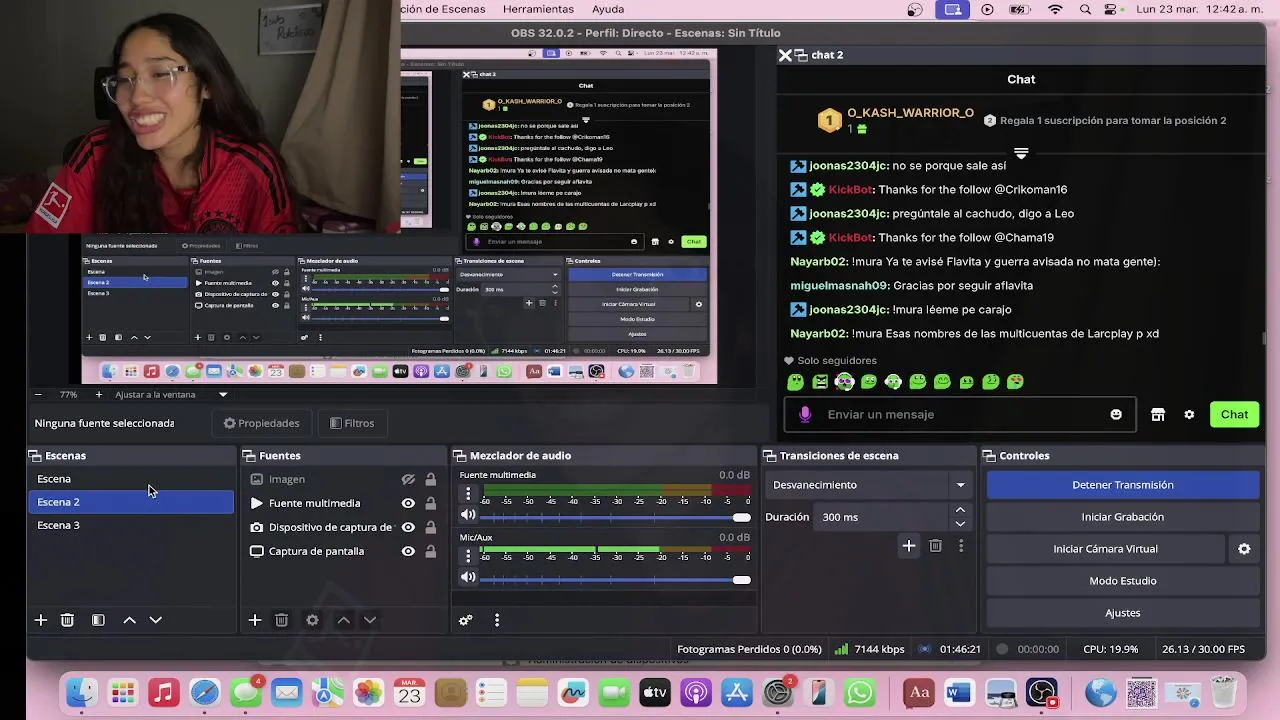The height and width of the screenshot is (720, 1280).
Task: Open emoji picker in chat message box
Action: (1116, 414)
